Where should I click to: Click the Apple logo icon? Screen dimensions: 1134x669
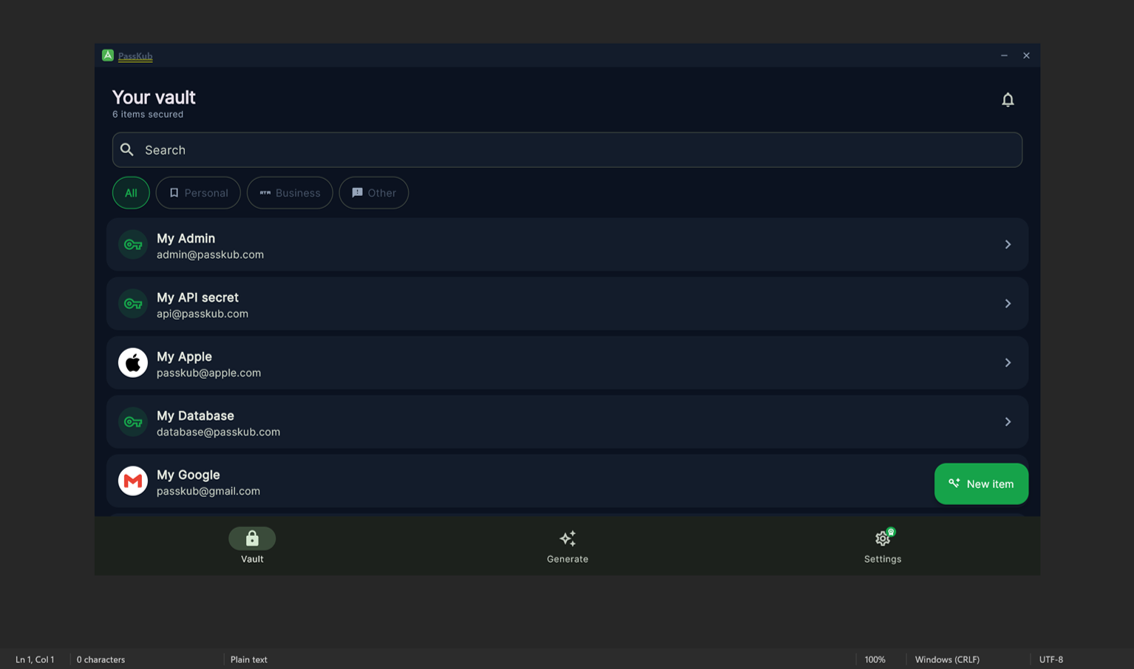(133, 363)
